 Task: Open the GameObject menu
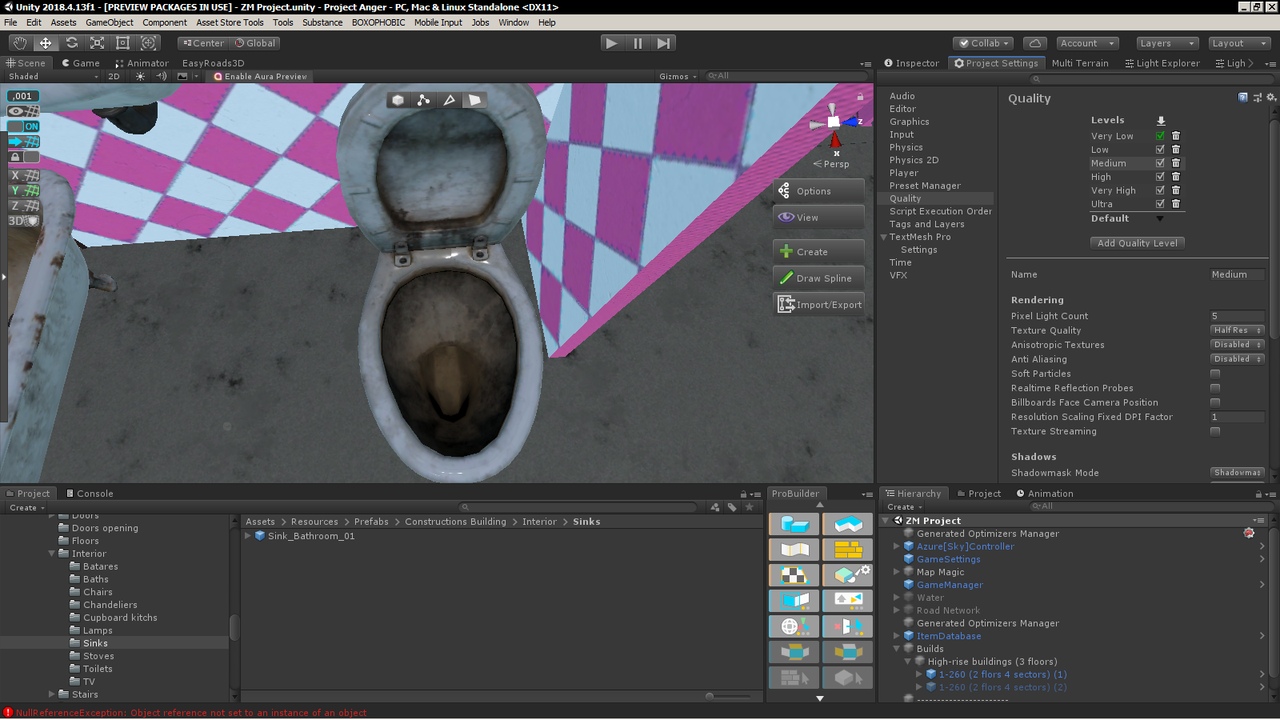click(109, 22)
